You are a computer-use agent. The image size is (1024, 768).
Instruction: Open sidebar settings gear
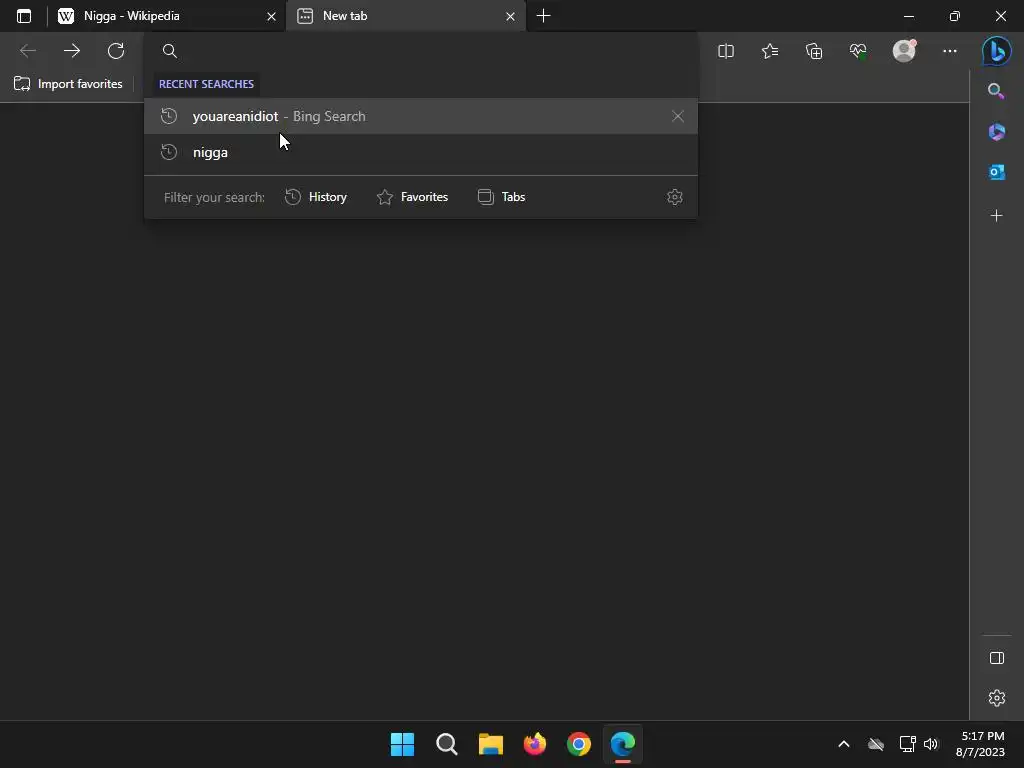(x=997, y=698)
